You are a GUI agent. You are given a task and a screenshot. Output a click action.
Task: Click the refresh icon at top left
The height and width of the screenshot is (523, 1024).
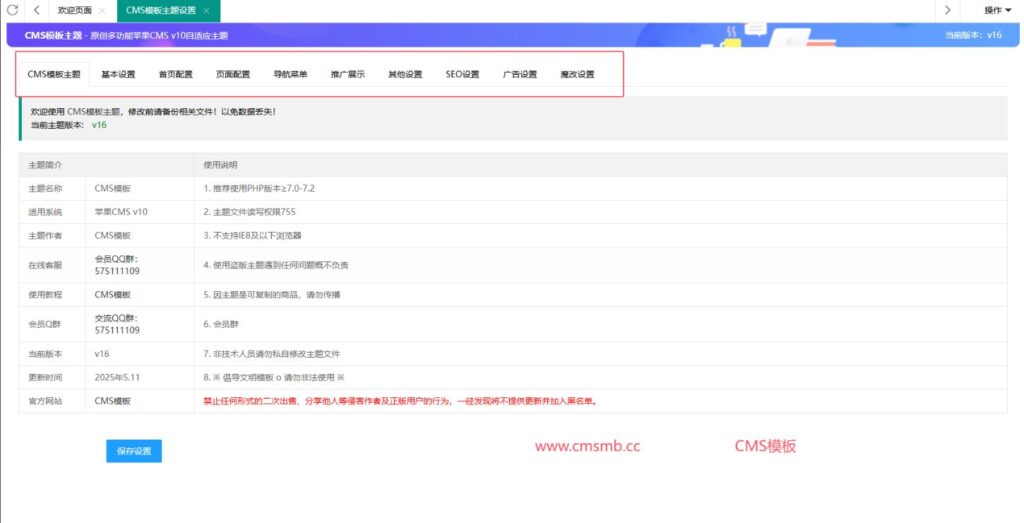(12, 10)
